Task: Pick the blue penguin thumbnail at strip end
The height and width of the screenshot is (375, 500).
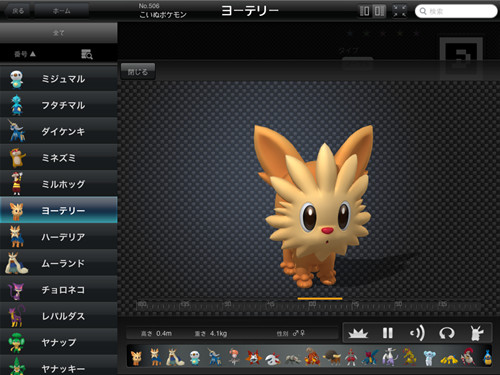Action: [487, 357]
